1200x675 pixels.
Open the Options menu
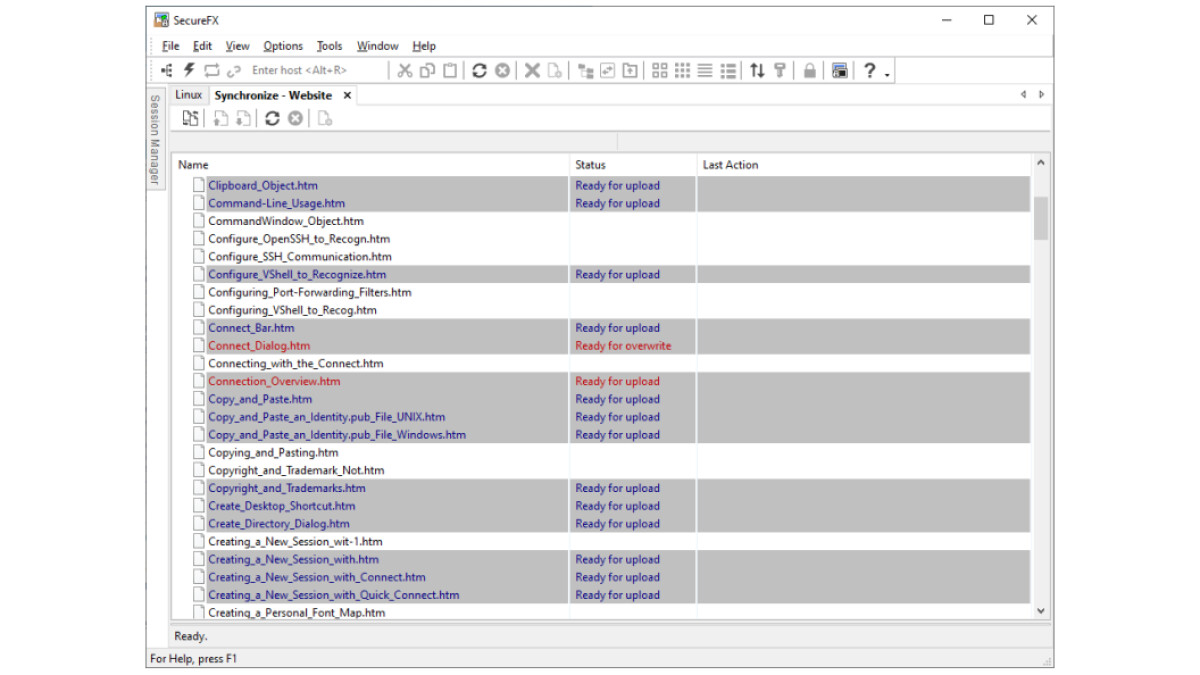(283, 46)
